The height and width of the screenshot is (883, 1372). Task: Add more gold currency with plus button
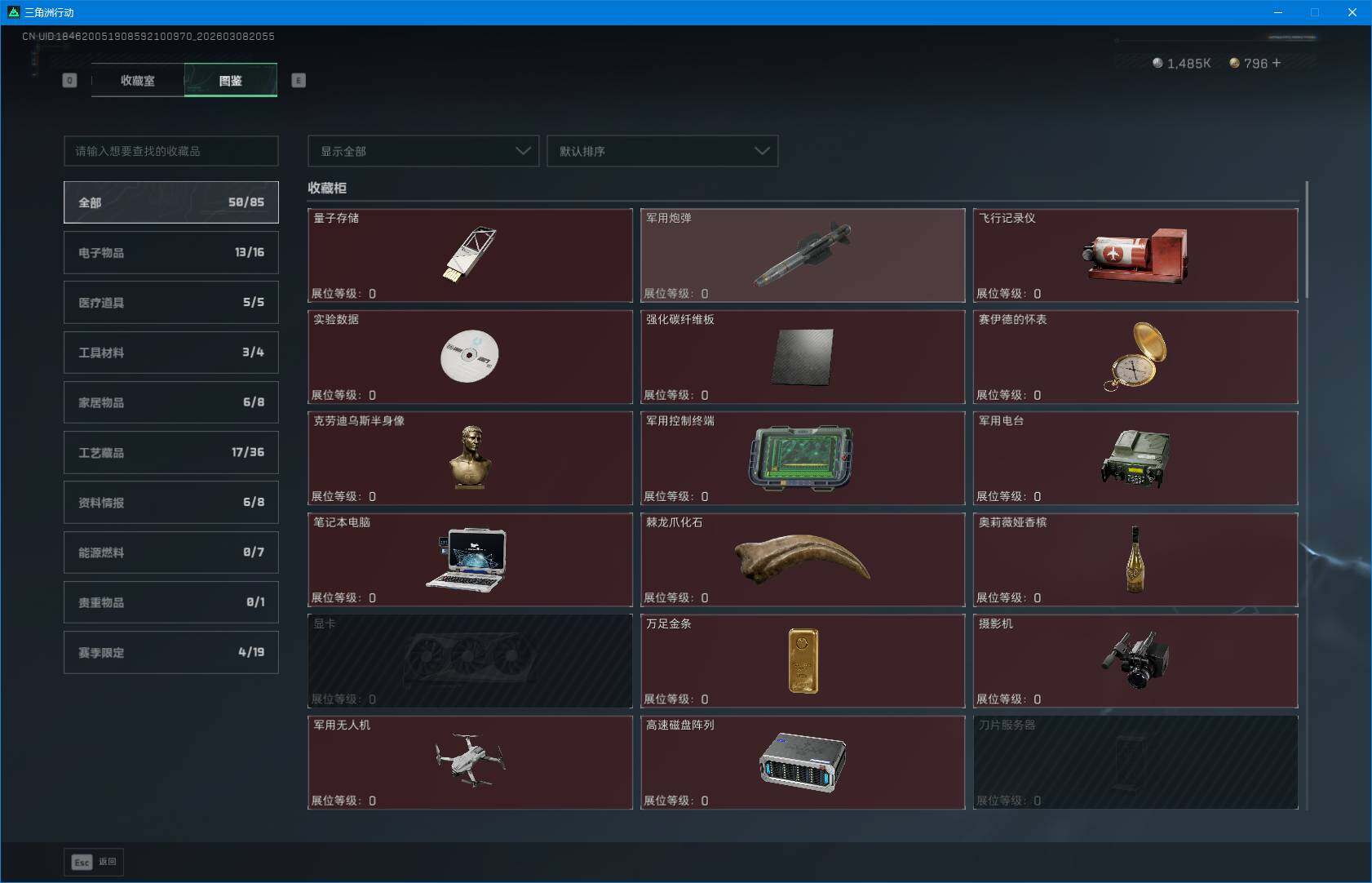pyautogui.click(x=1277, y=63)
